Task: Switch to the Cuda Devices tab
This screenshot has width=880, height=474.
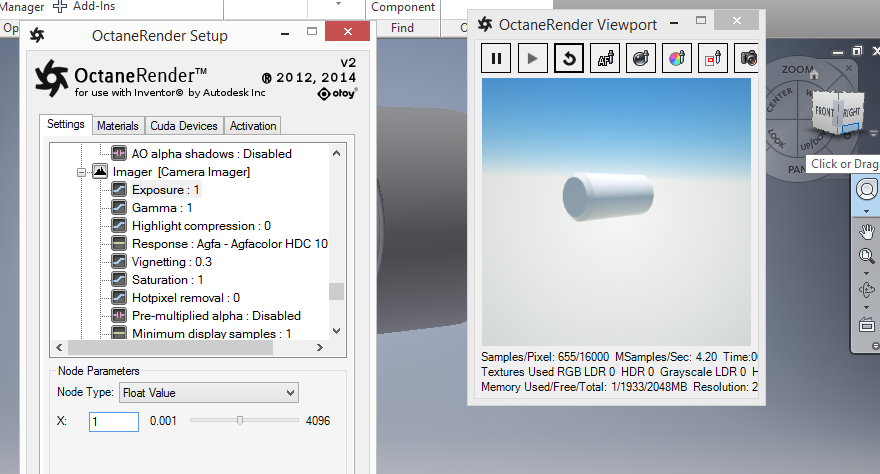Action: click(184, 126)
